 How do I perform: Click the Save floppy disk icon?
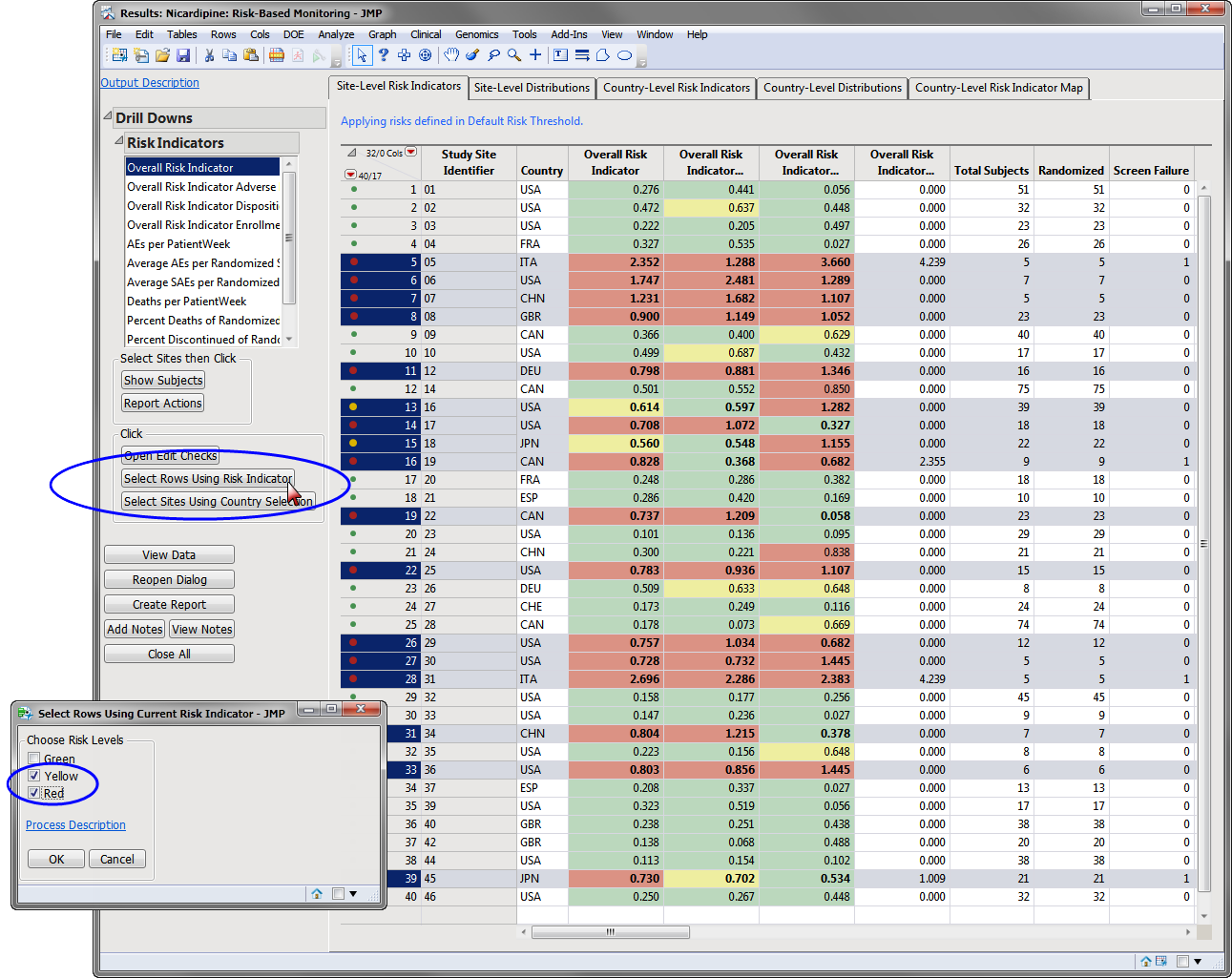(x=183, y=55)
